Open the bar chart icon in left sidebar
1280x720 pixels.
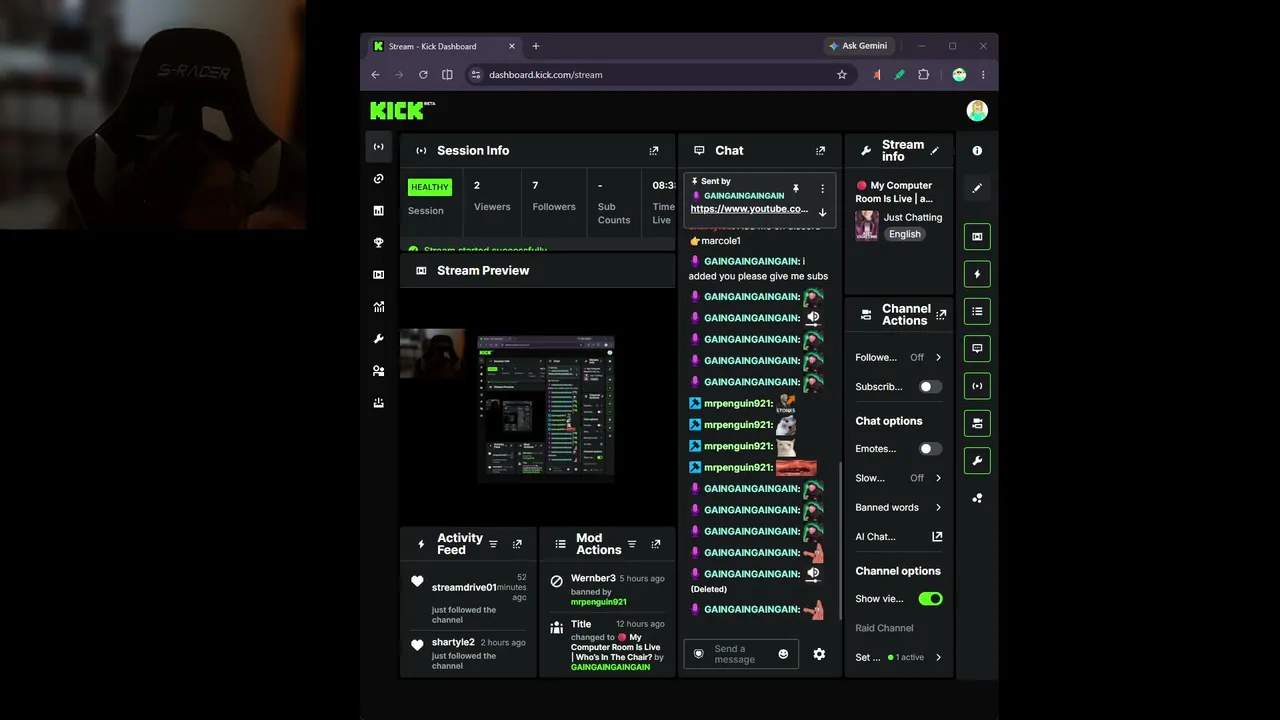pyautogui.click(x=378, y=211)
